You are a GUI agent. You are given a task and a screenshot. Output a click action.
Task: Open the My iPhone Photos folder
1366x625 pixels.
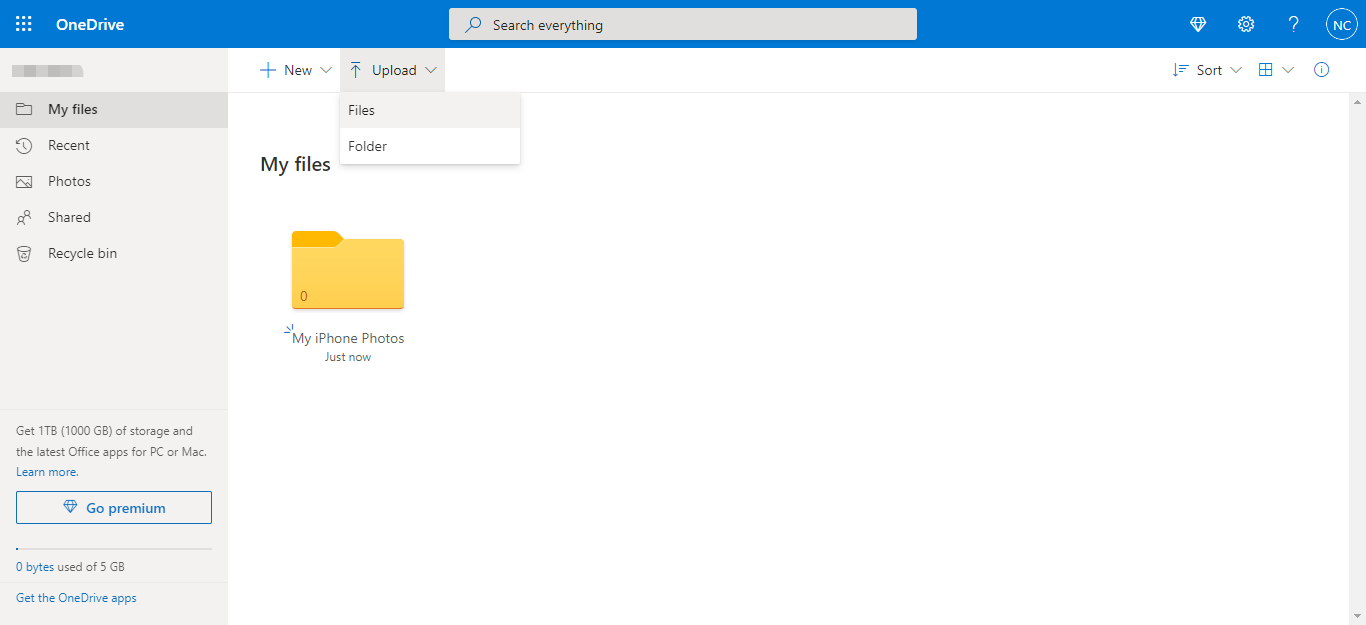point(347,272)
